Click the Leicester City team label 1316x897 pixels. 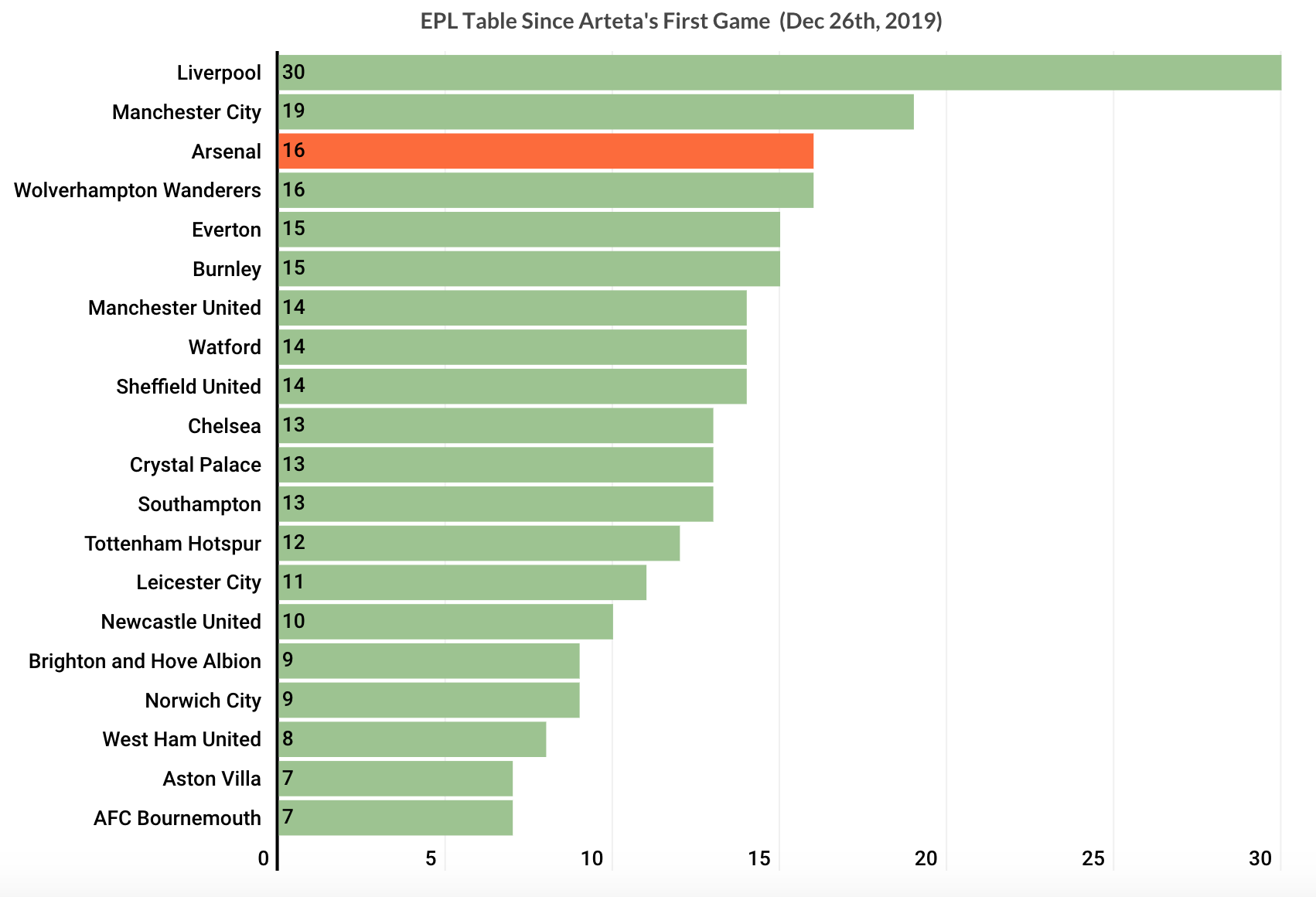(x=199, y=582)
